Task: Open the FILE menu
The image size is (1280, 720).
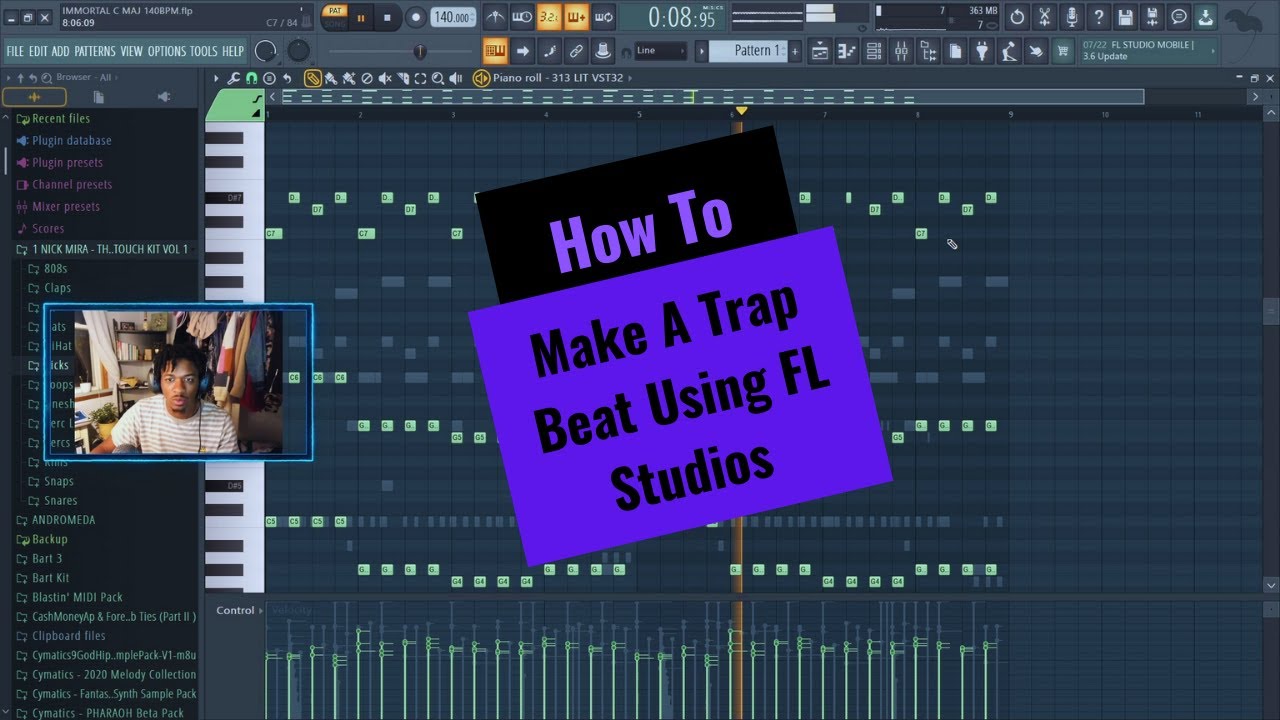Action: [15, 51]
